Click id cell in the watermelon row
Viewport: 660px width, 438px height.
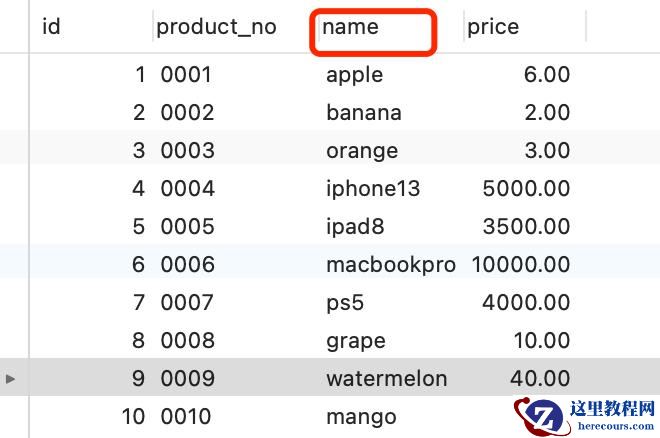pos(139,378)
